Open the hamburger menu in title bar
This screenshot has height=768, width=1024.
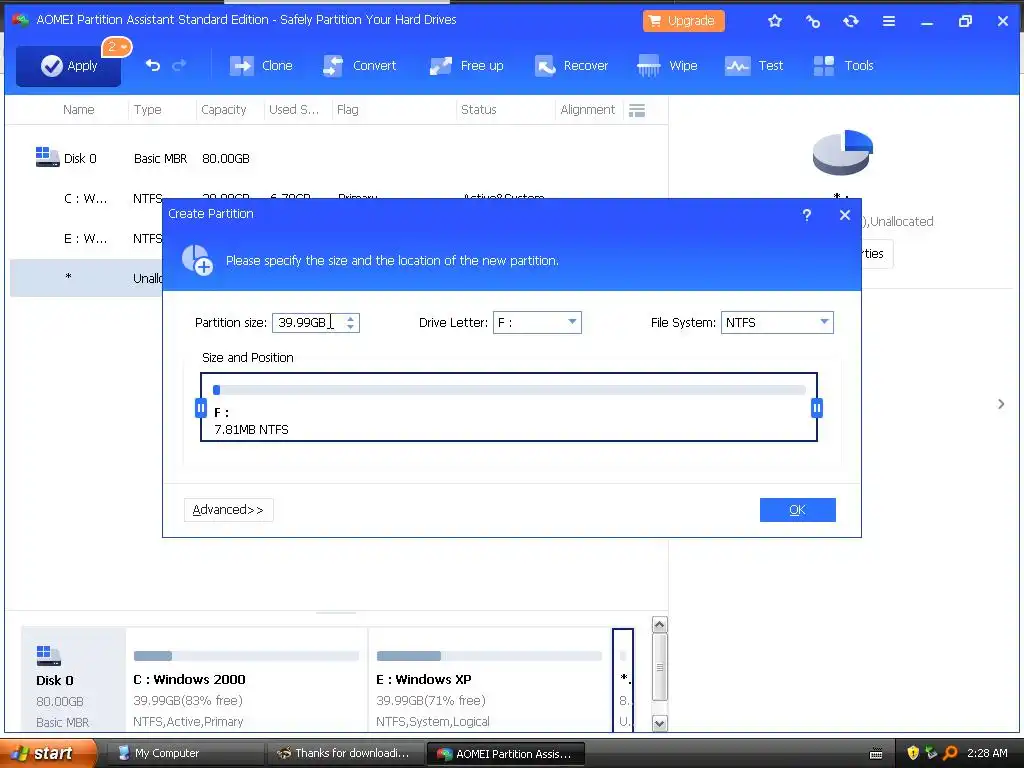(889, 21)
